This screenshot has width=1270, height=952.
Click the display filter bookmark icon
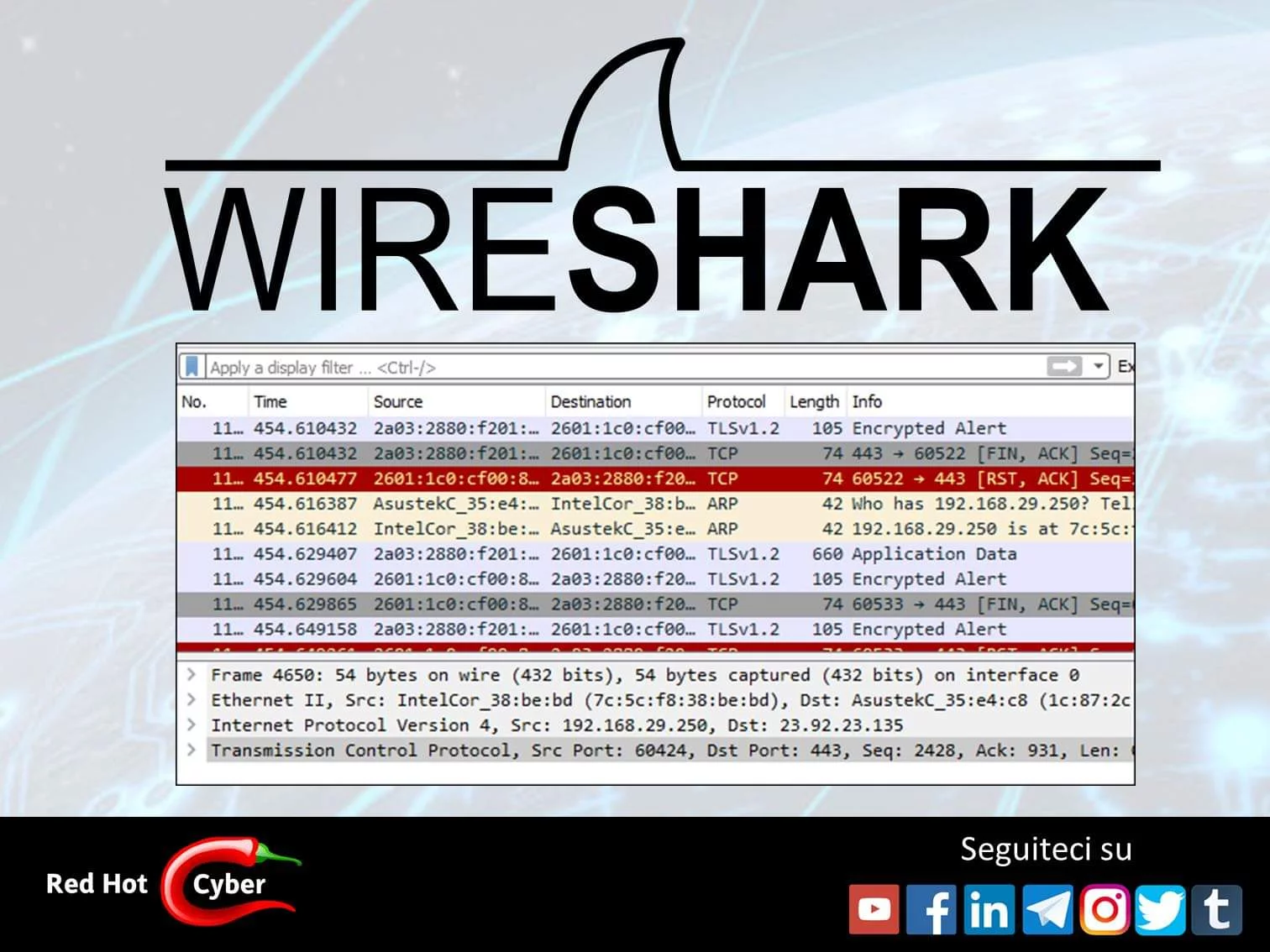[192, 367]
